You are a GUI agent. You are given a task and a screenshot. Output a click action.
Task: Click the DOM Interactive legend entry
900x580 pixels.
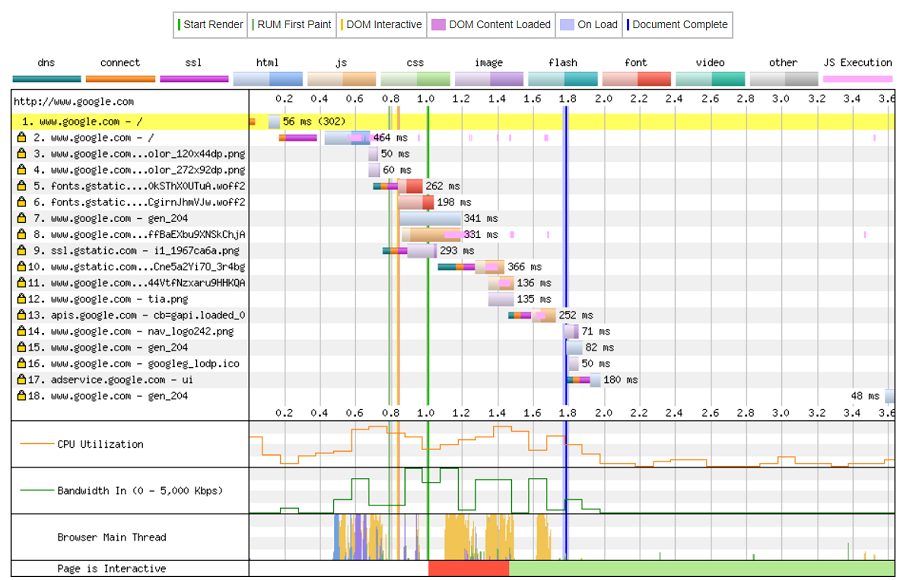382,25
